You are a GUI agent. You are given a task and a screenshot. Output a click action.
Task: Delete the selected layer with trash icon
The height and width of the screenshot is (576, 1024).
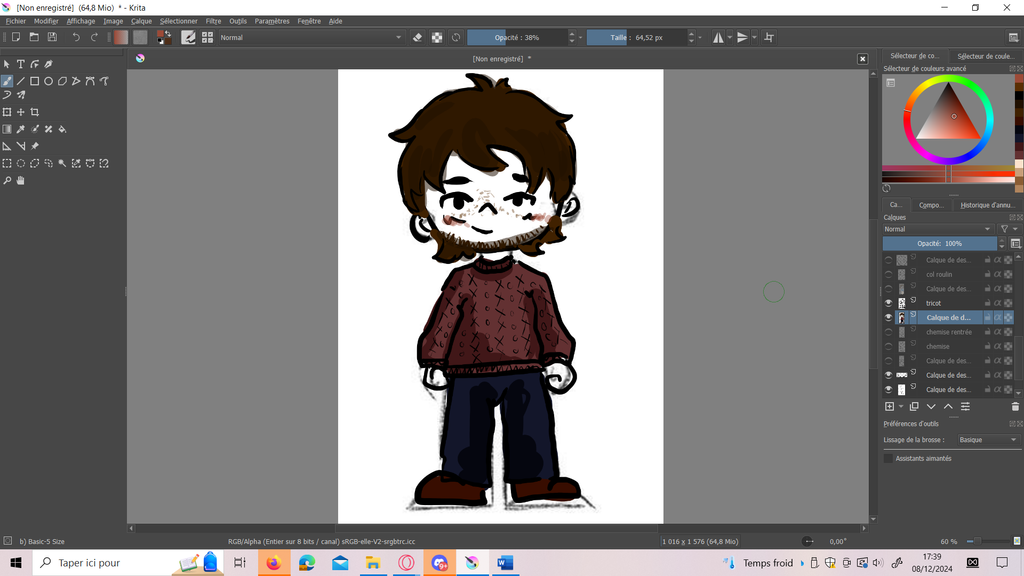1015,407
